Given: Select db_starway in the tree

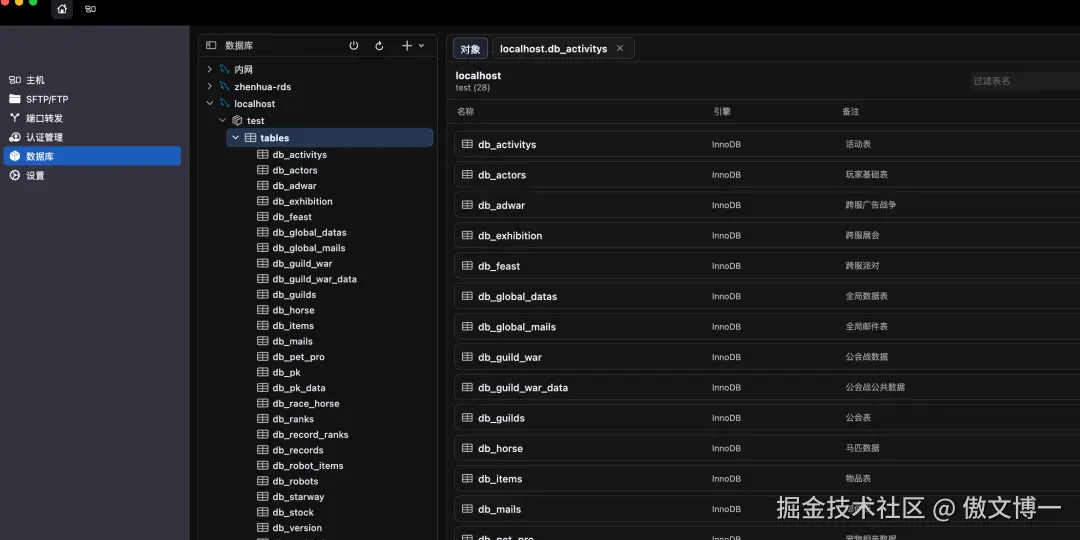Looking at the screenshot, I should click(298, 497).
